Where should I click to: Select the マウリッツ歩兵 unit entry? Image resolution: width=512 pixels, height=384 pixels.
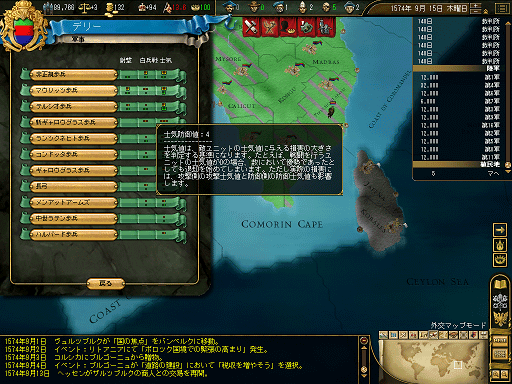click(73, 90)
